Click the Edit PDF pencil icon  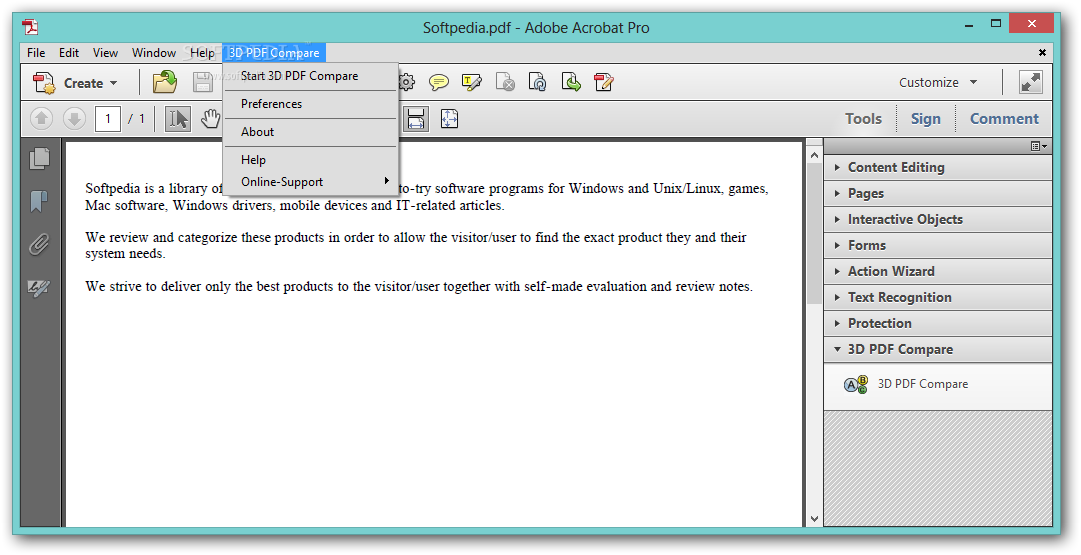604,83
